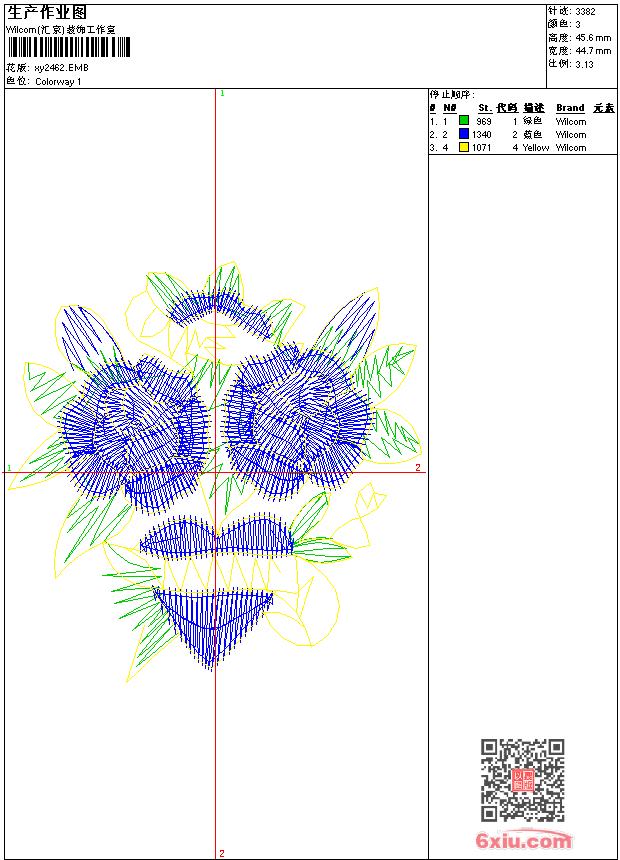
Task: Click the 'Colorway 1' label
Action: pos(58,82)
